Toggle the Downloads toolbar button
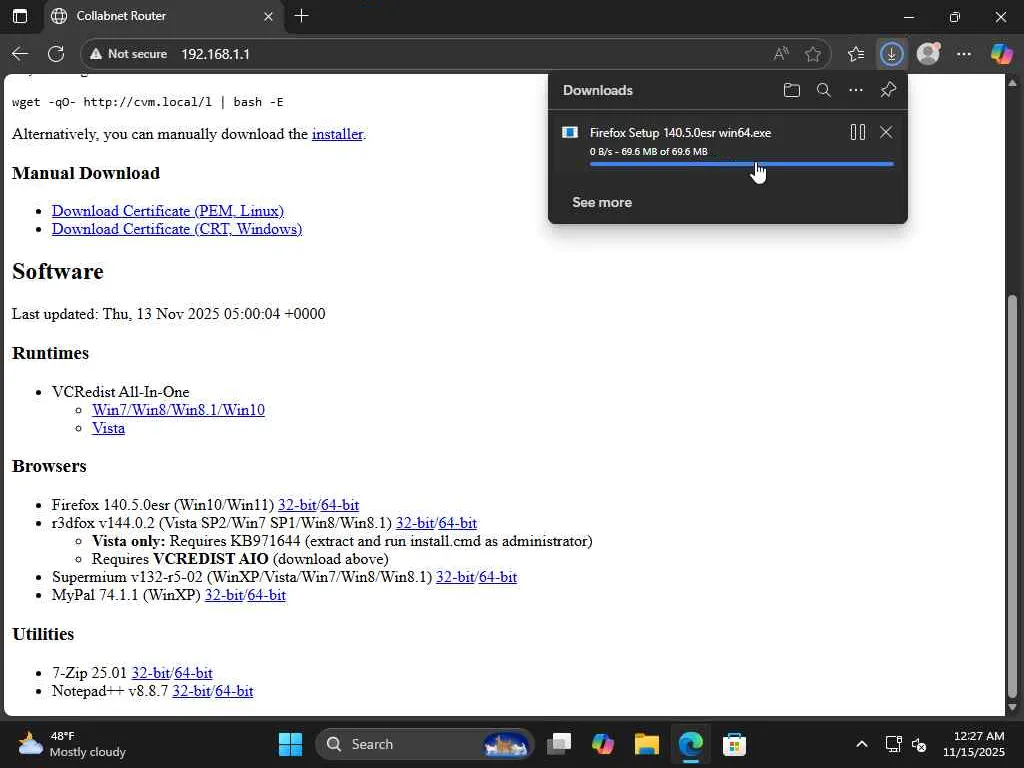 tap(891, 54)
